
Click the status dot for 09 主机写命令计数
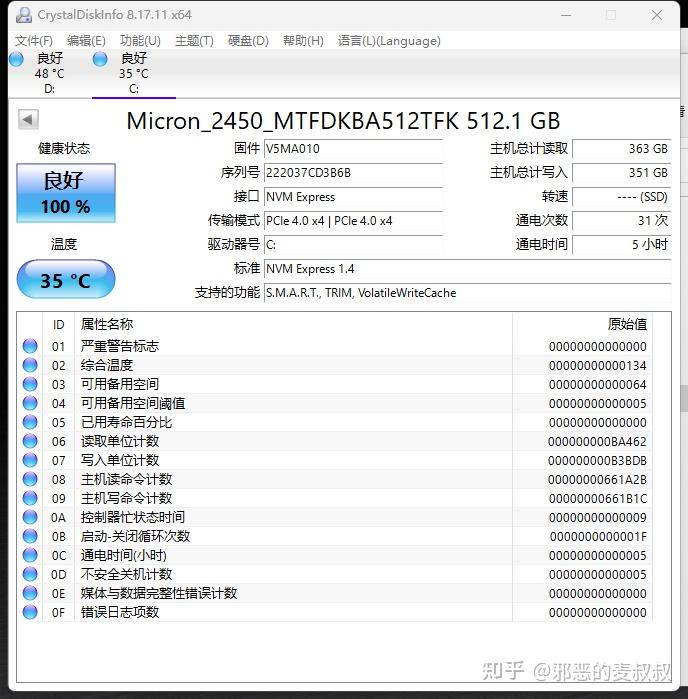(30, 498)
